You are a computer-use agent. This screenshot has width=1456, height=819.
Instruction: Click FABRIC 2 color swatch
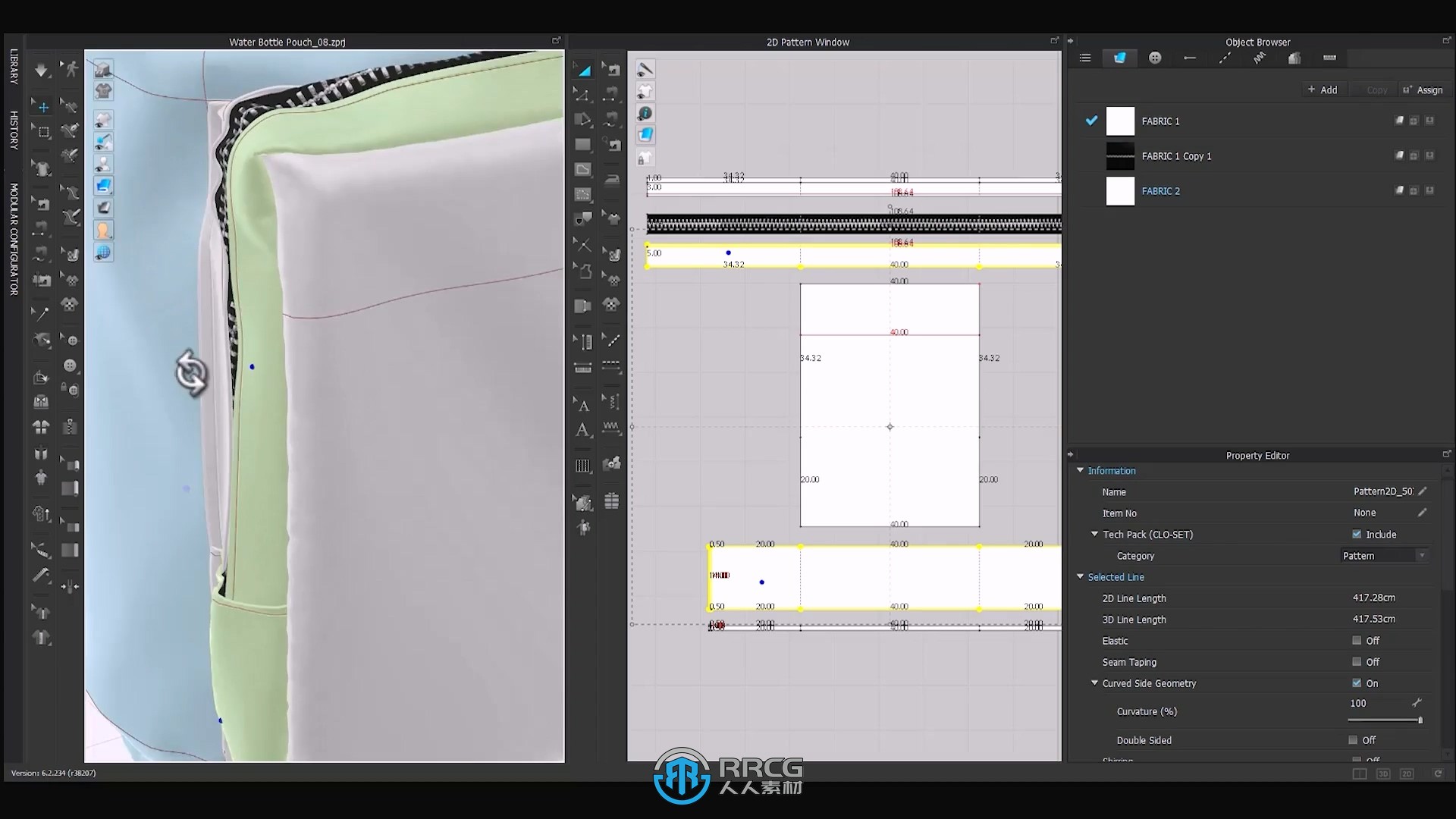[x=1120, y=190]
